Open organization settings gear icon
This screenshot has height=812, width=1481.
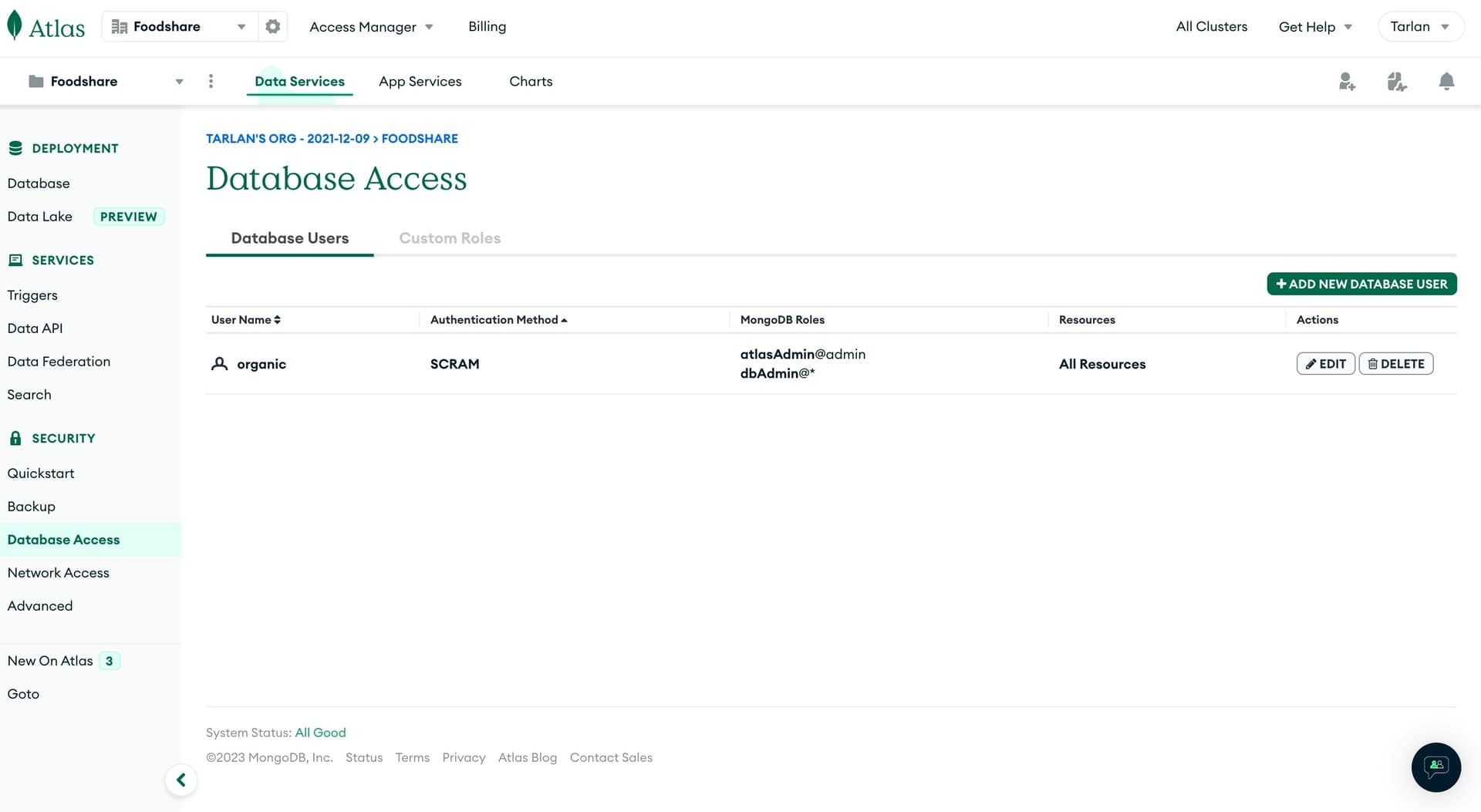coord(272,26)
